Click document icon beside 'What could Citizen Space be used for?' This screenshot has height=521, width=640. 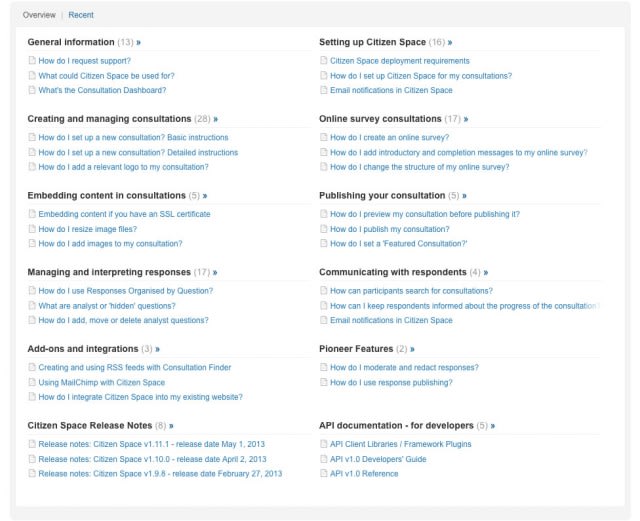(x=32, y=76)
